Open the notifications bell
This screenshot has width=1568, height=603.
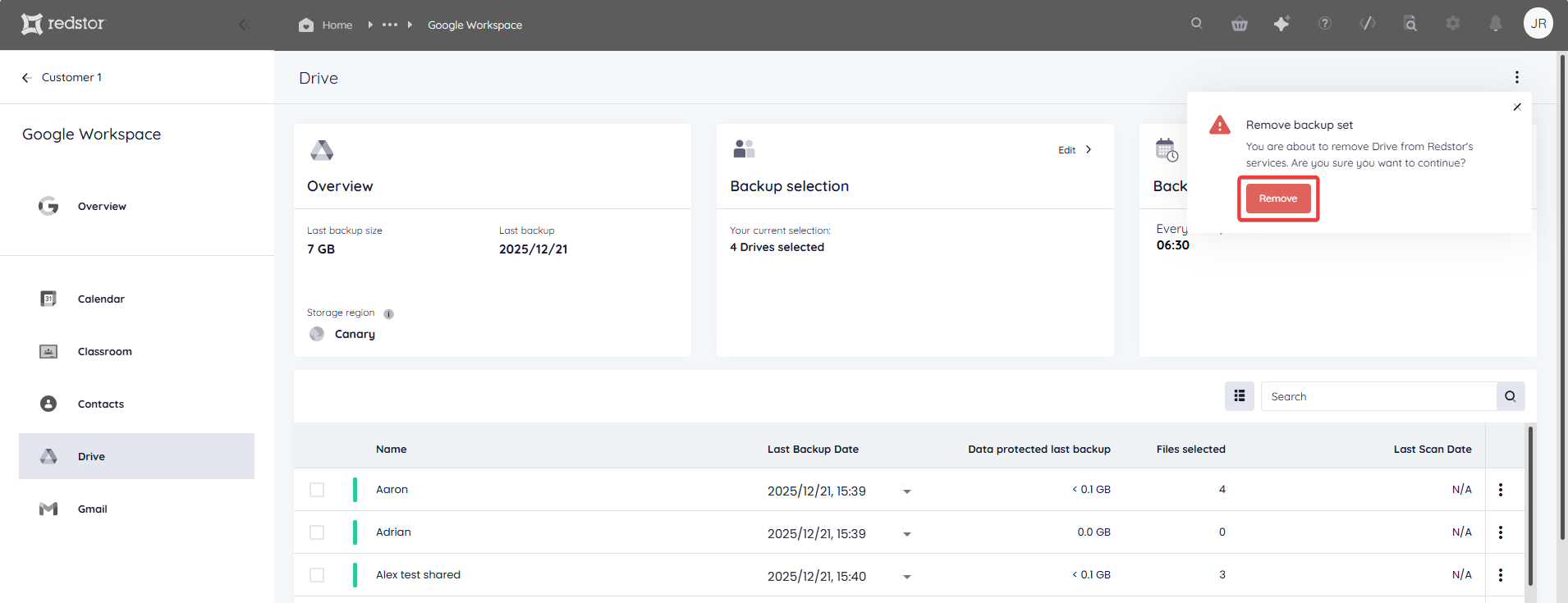coord(1496,24)
